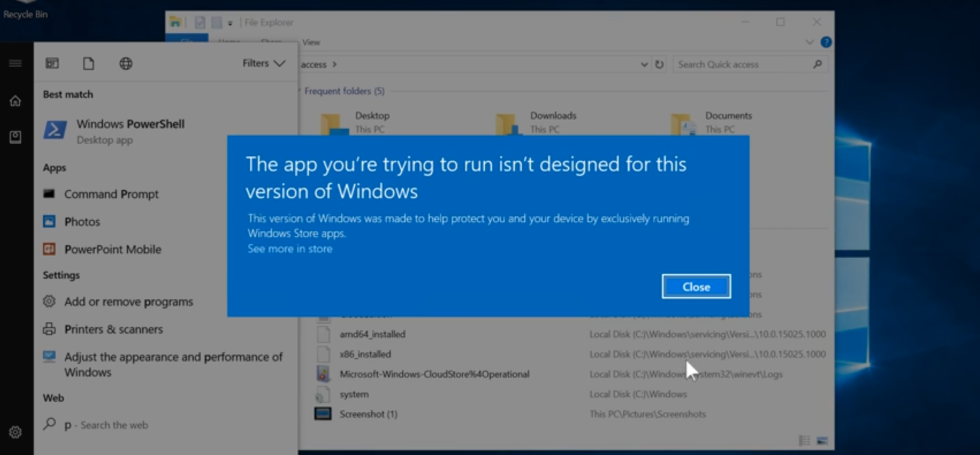Open 'Printers & scanners' setting
Screen dimensions: 980x455
click(x=113, y=329)
